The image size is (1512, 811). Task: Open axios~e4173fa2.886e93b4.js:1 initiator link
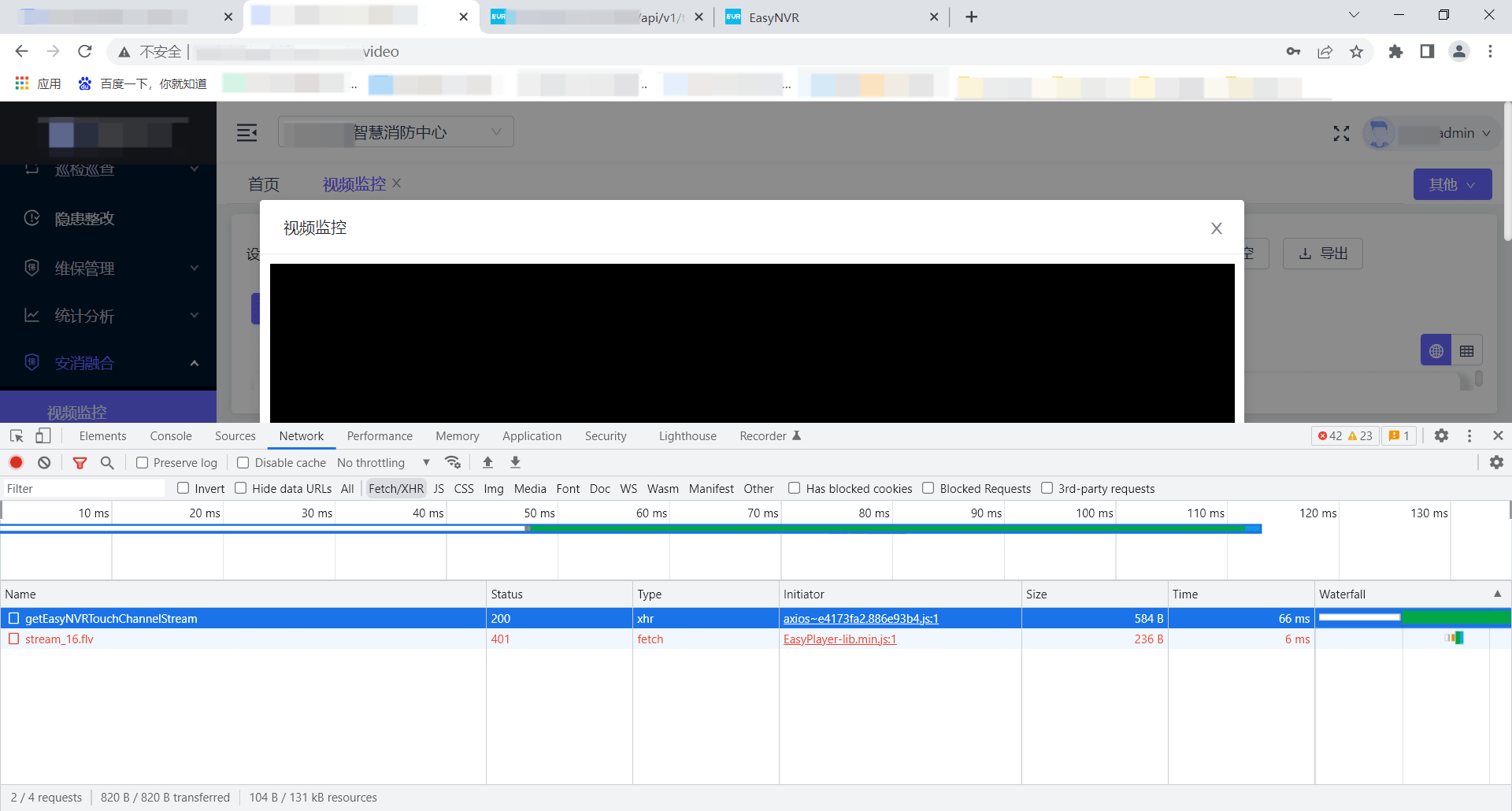861,619
